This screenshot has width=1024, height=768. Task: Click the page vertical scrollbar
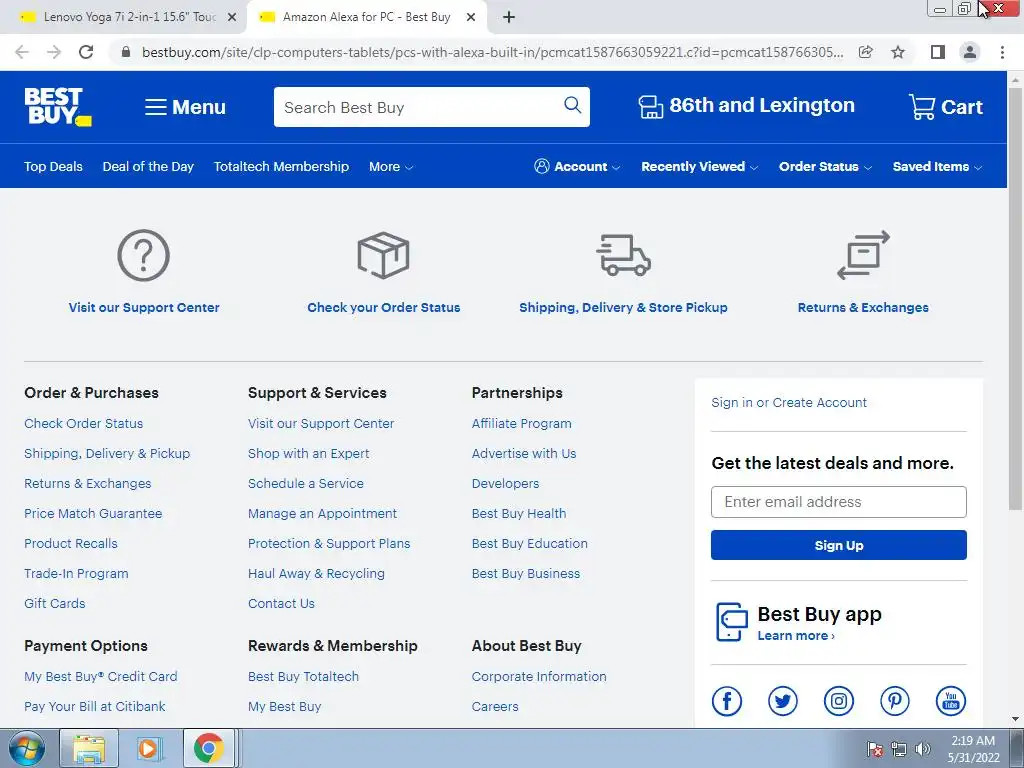[1015, 297]
